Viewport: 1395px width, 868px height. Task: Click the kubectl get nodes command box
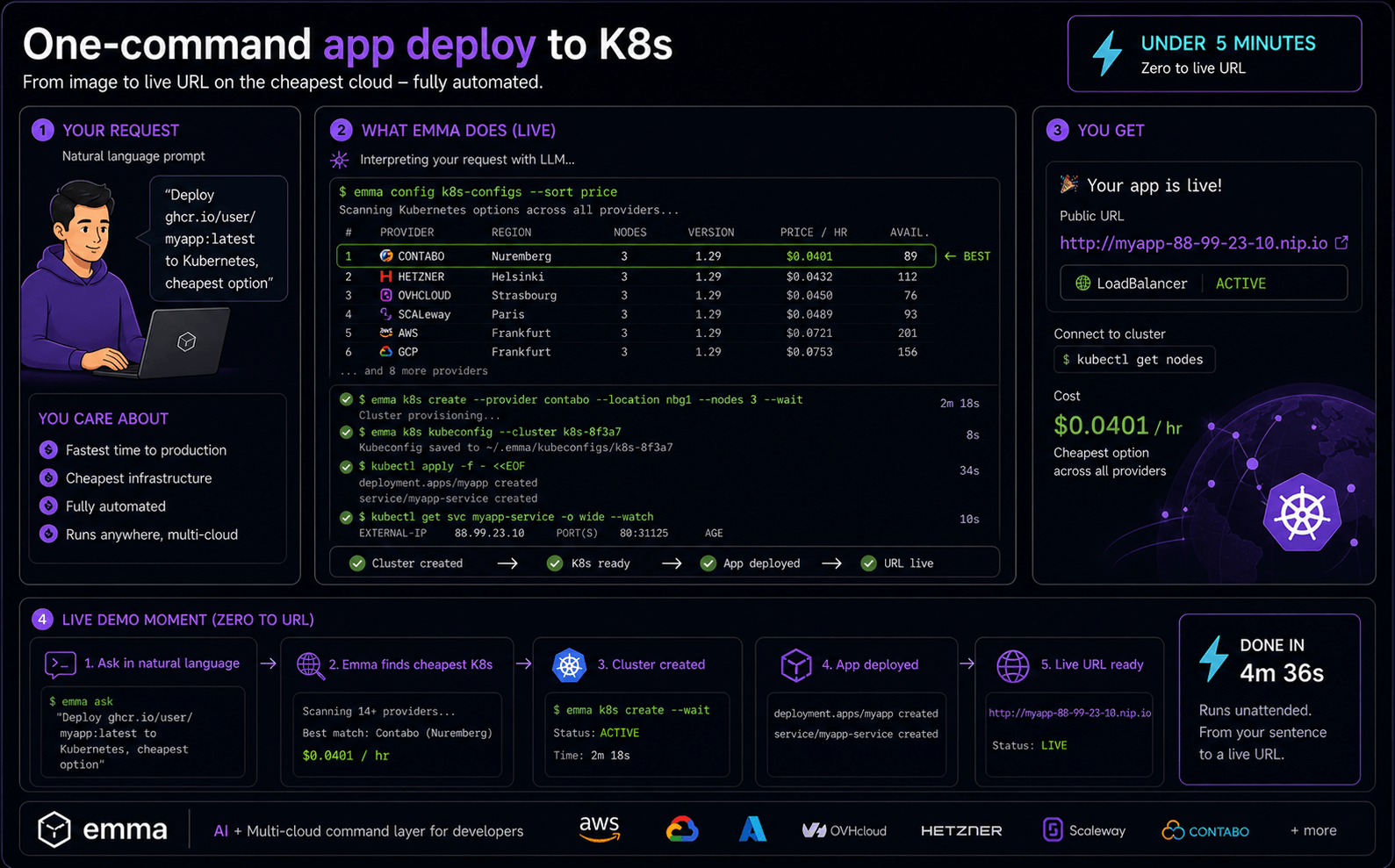coord(1133,360)
